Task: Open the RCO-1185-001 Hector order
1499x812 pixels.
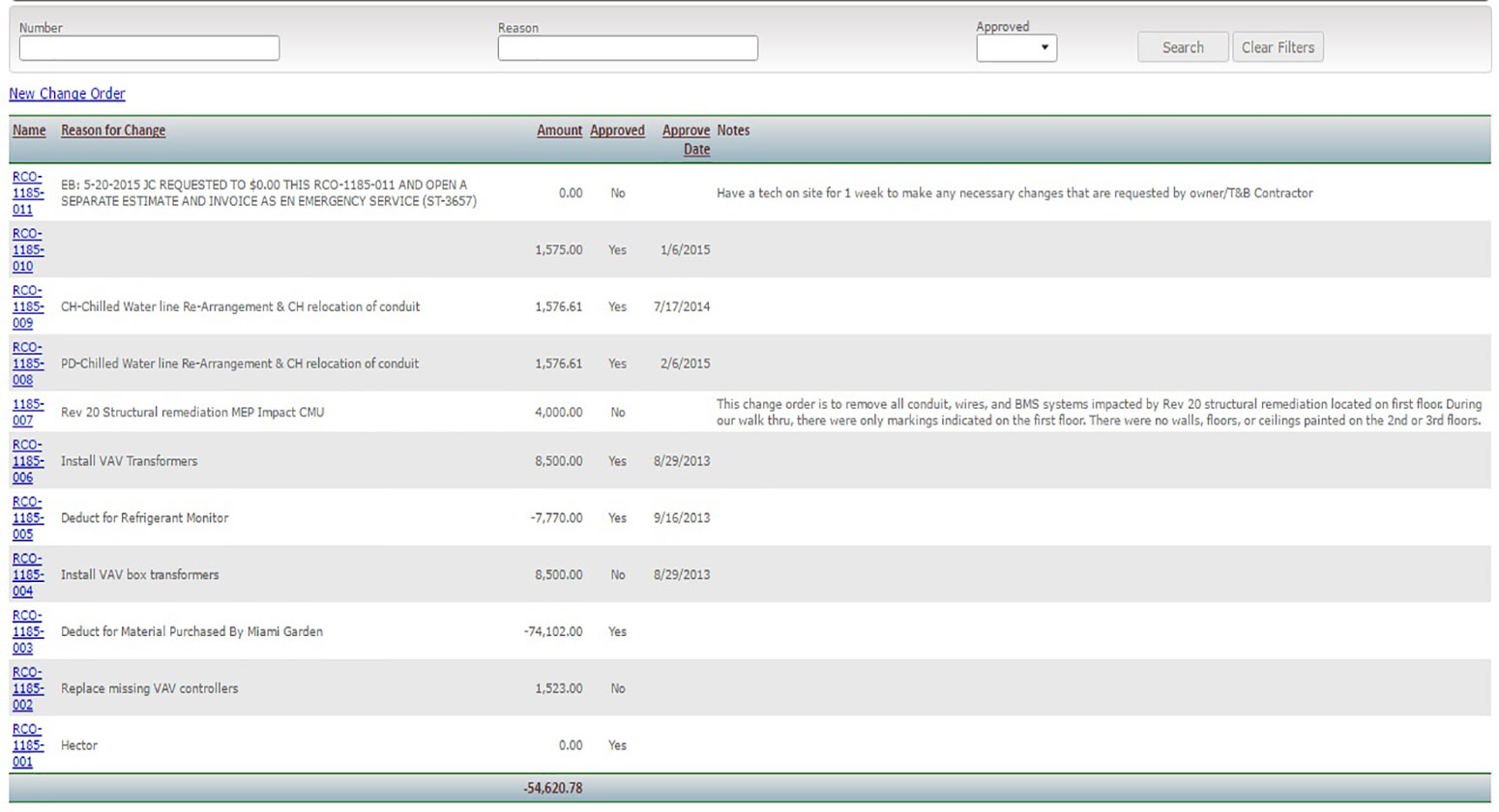Action: point(27,745)
